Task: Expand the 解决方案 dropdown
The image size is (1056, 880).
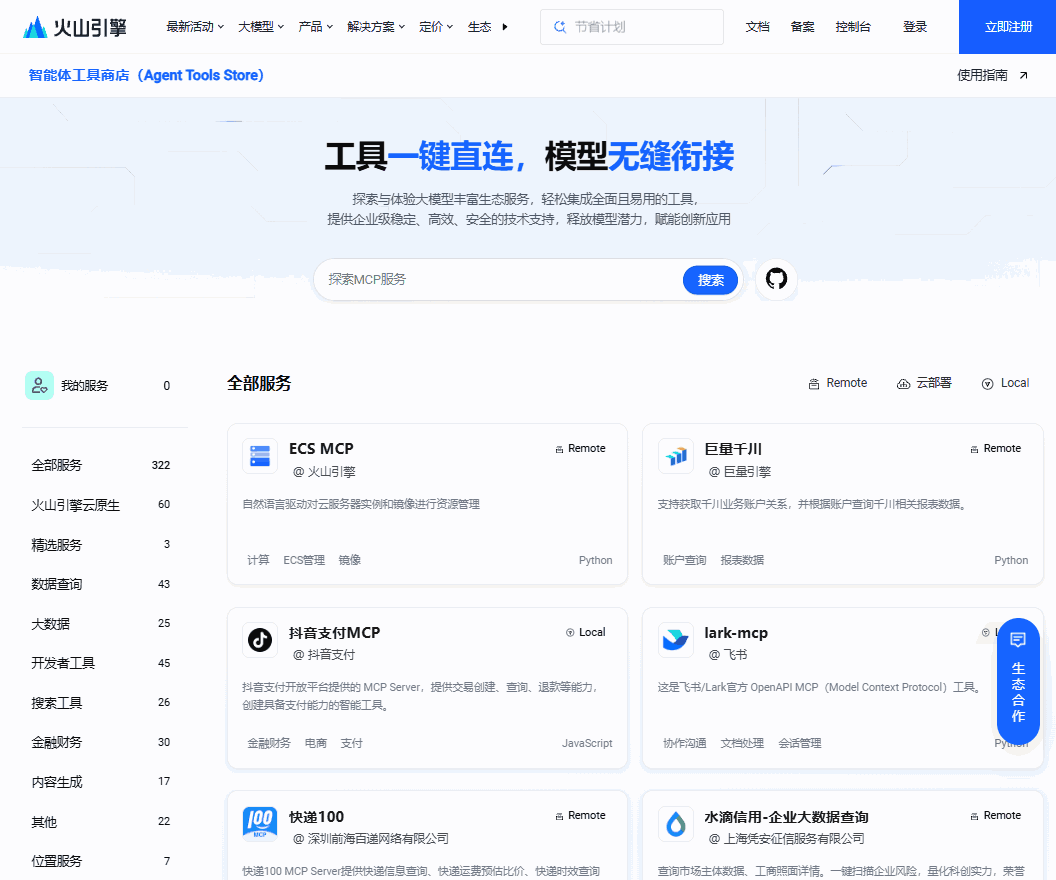Action: click(370, 27)
